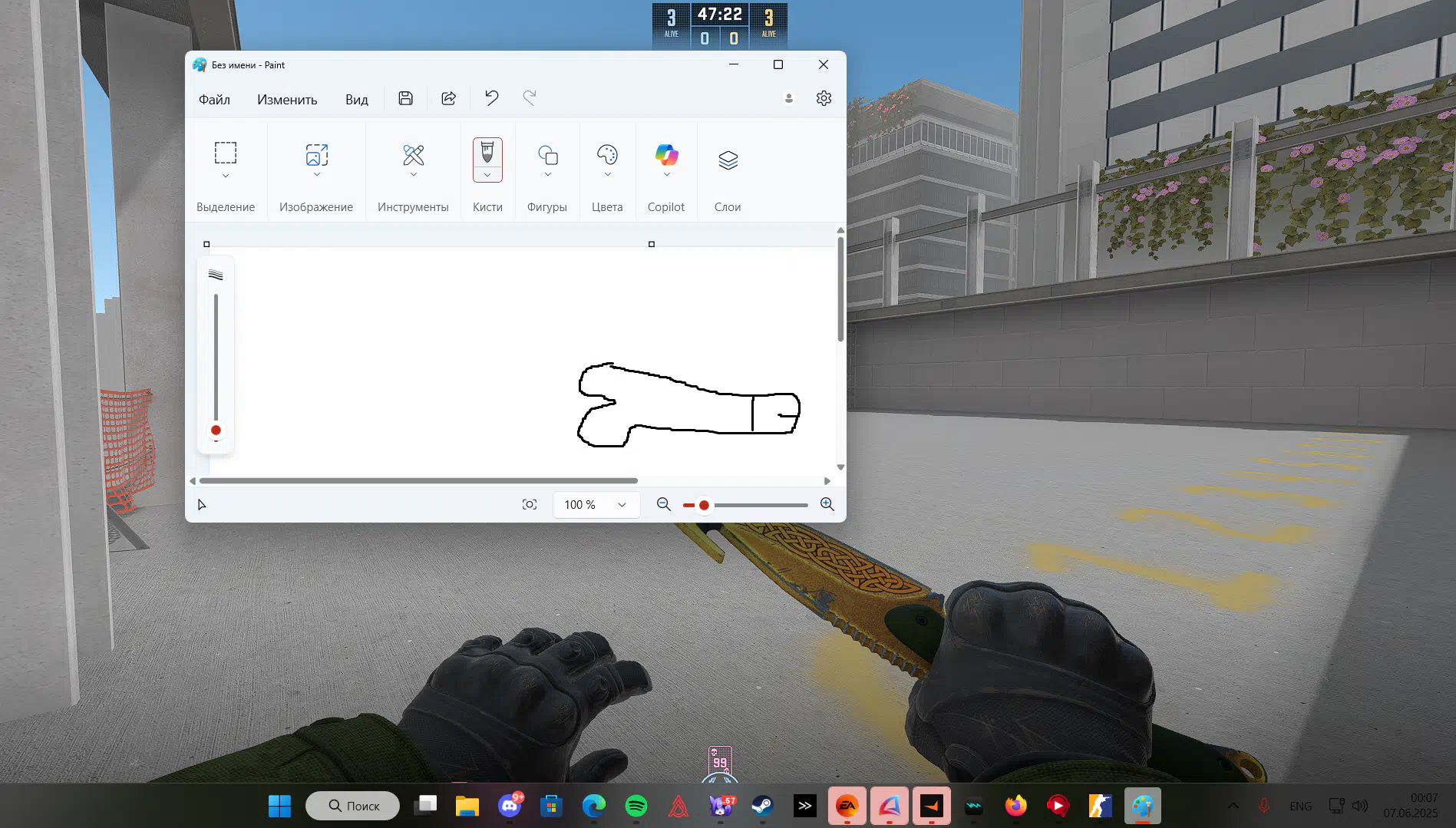1456x828 pixels.
Task: Click the horizontal scrollbar in Paint
Action: point(418,481)
